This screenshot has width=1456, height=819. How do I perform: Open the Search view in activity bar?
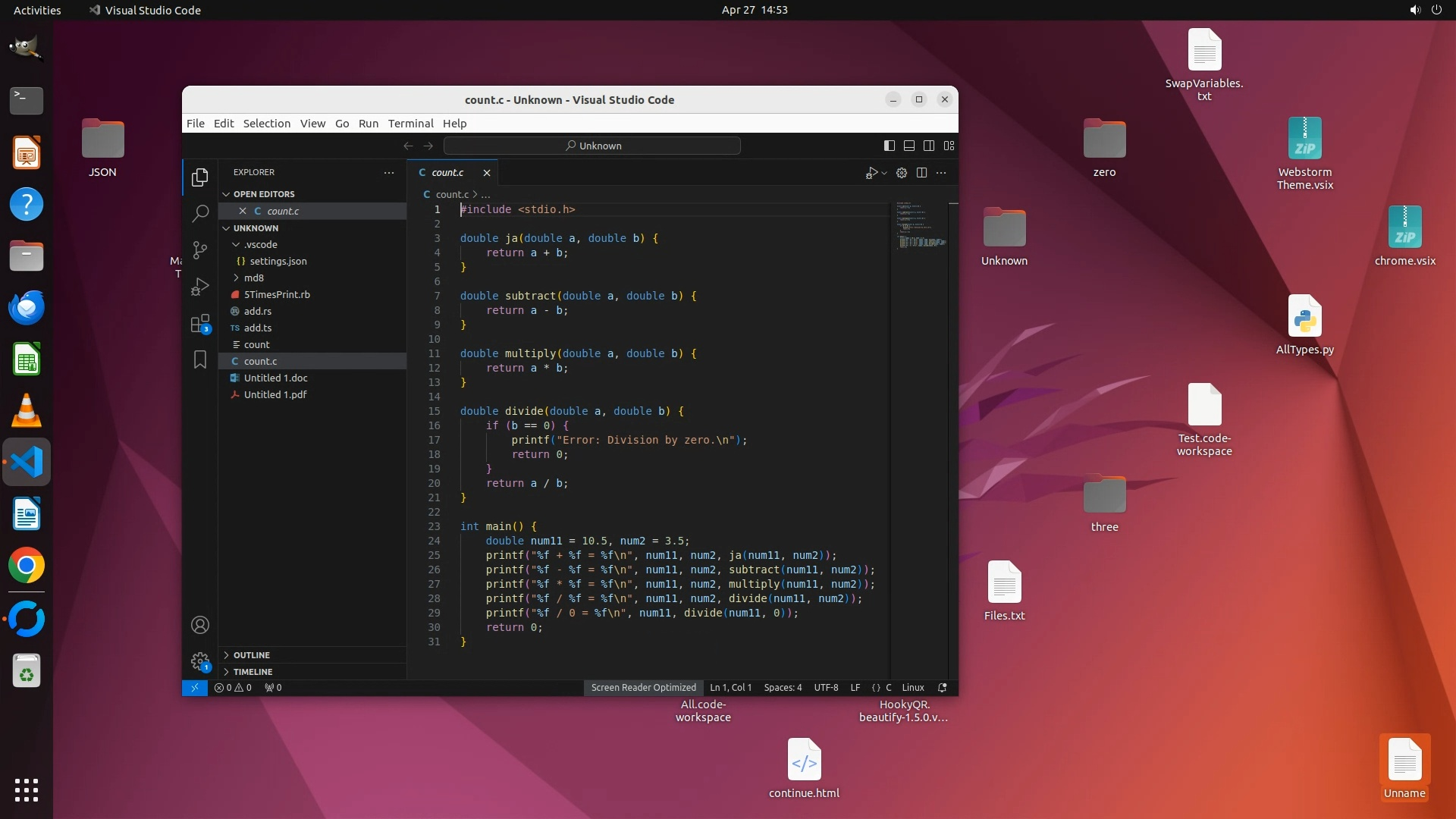200,214
